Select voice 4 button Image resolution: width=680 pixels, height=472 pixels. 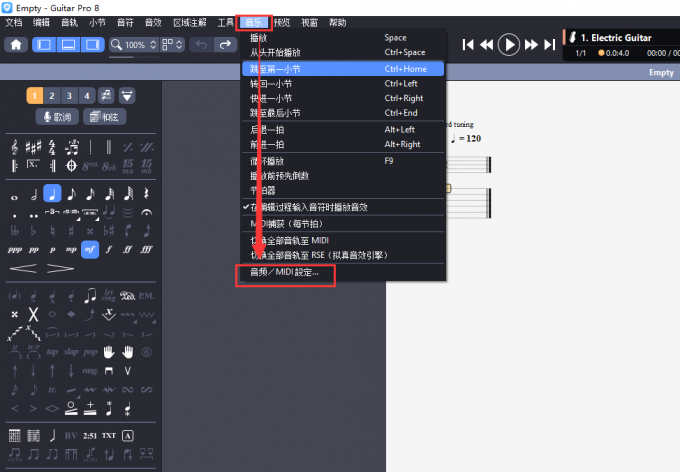(87, 95)
